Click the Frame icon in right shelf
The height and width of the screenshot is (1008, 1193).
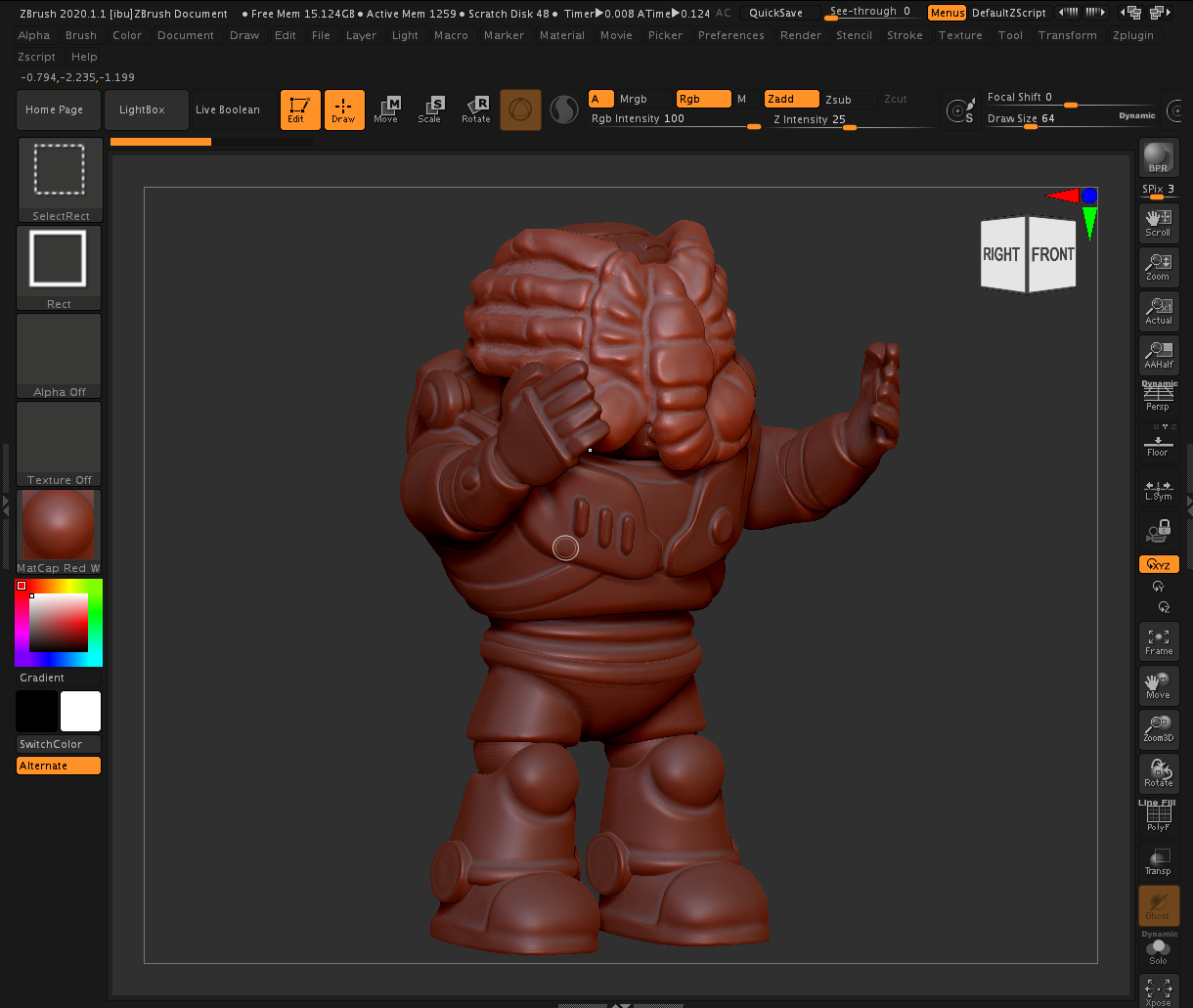tap(1158, 641)
